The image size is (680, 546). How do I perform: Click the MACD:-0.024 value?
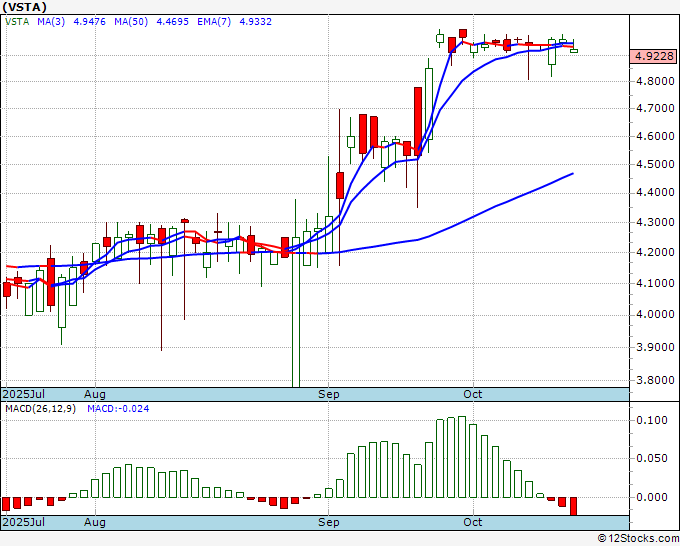[118, 409]
